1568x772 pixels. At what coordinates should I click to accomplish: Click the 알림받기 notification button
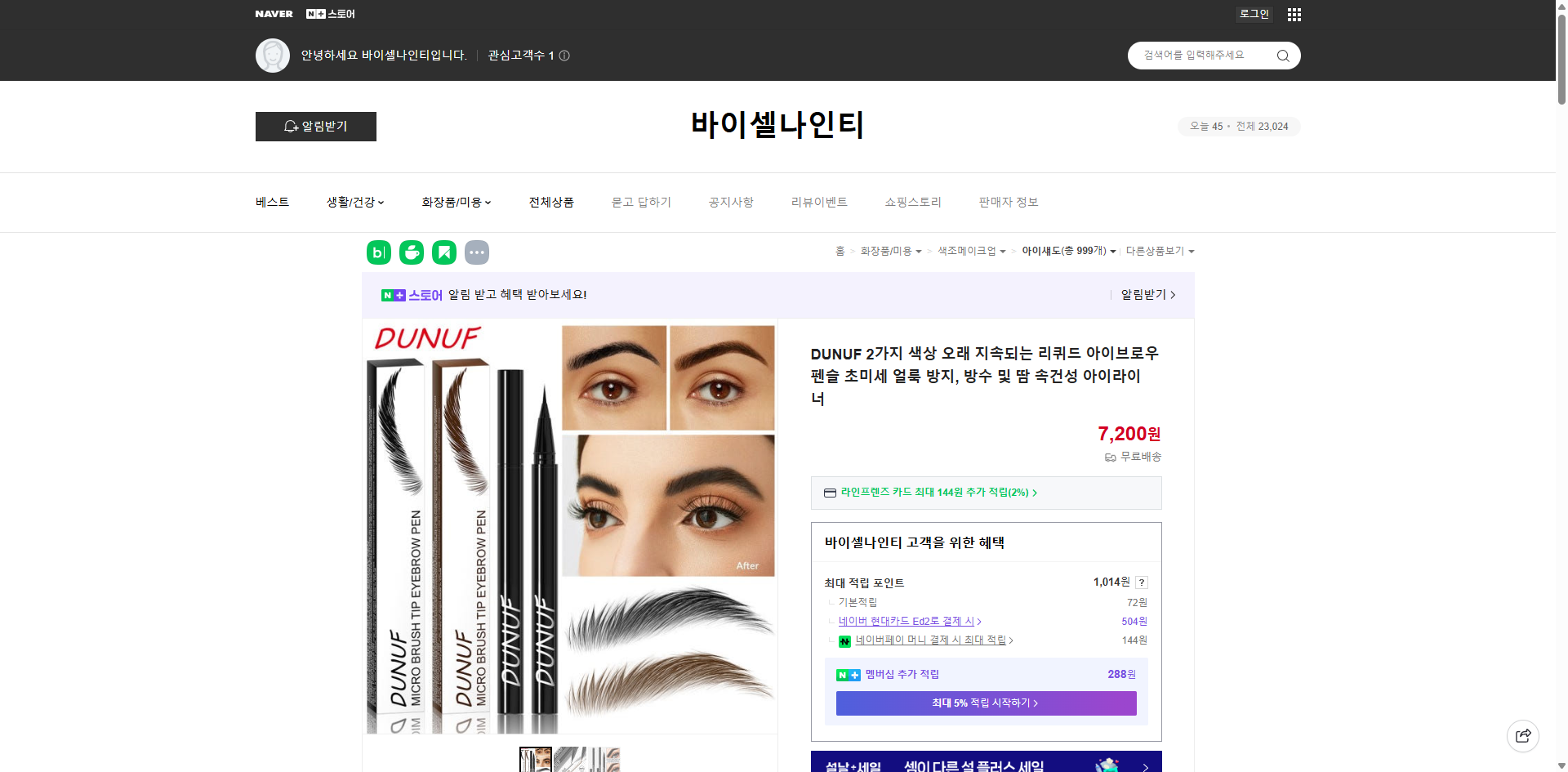[315, 127]
